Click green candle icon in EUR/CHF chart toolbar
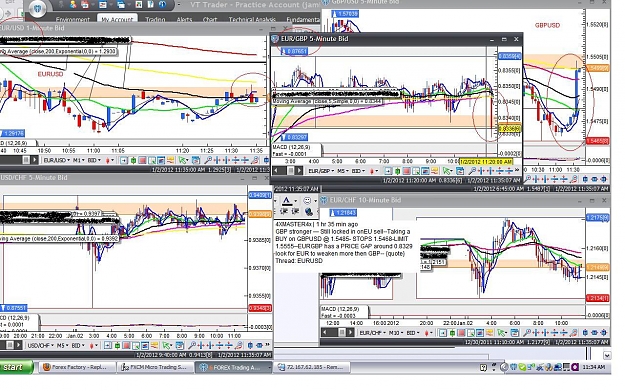 (x=452, y=333)
